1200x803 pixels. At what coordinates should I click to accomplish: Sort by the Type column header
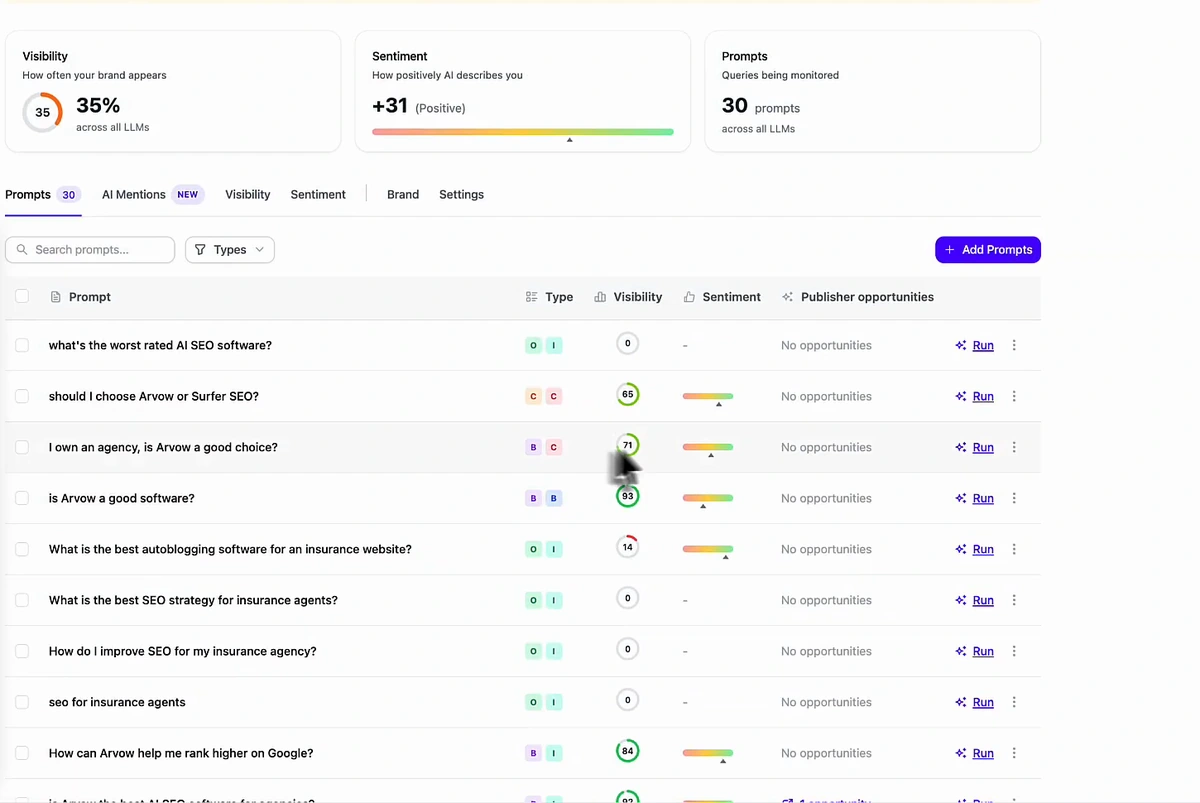(x=549, y=297)
